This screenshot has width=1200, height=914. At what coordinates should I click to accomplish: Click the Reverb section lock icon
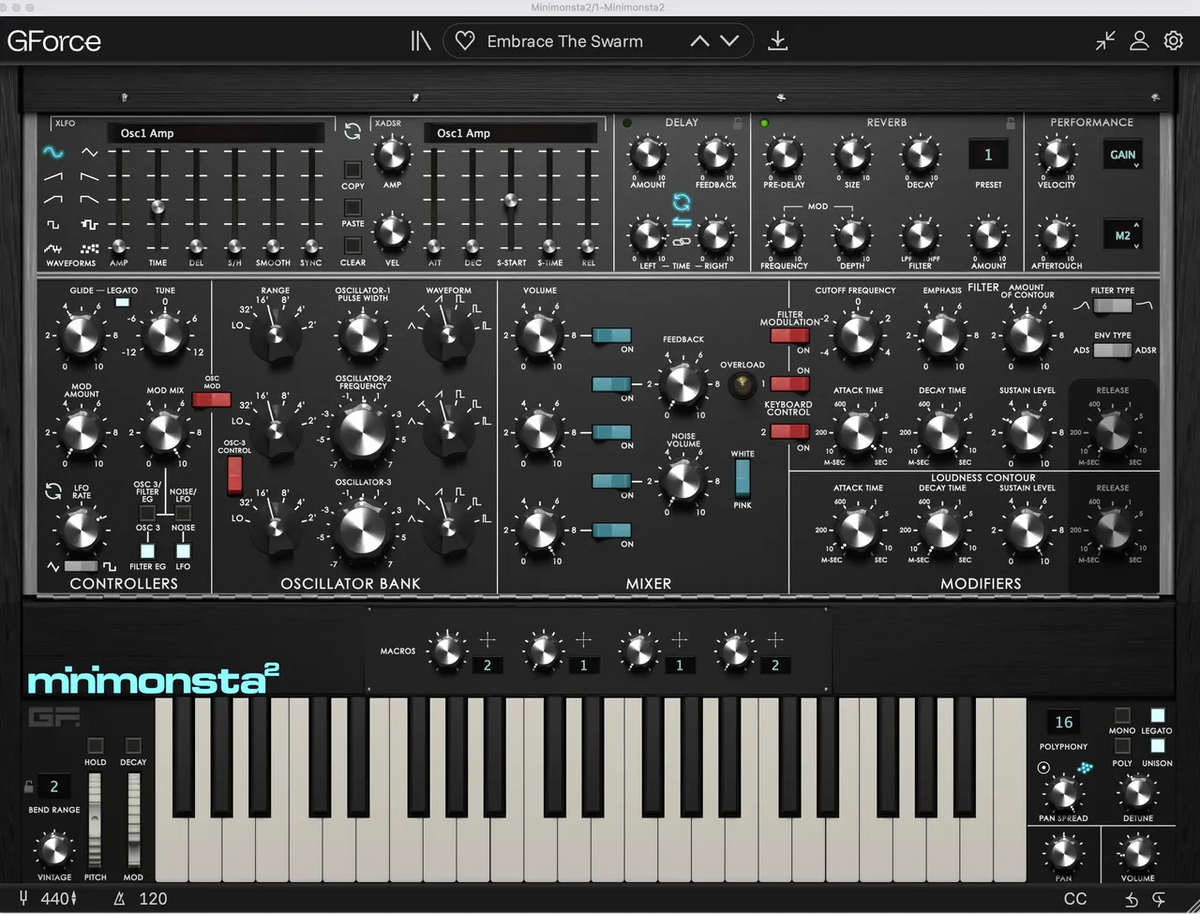coord(1011,123)
